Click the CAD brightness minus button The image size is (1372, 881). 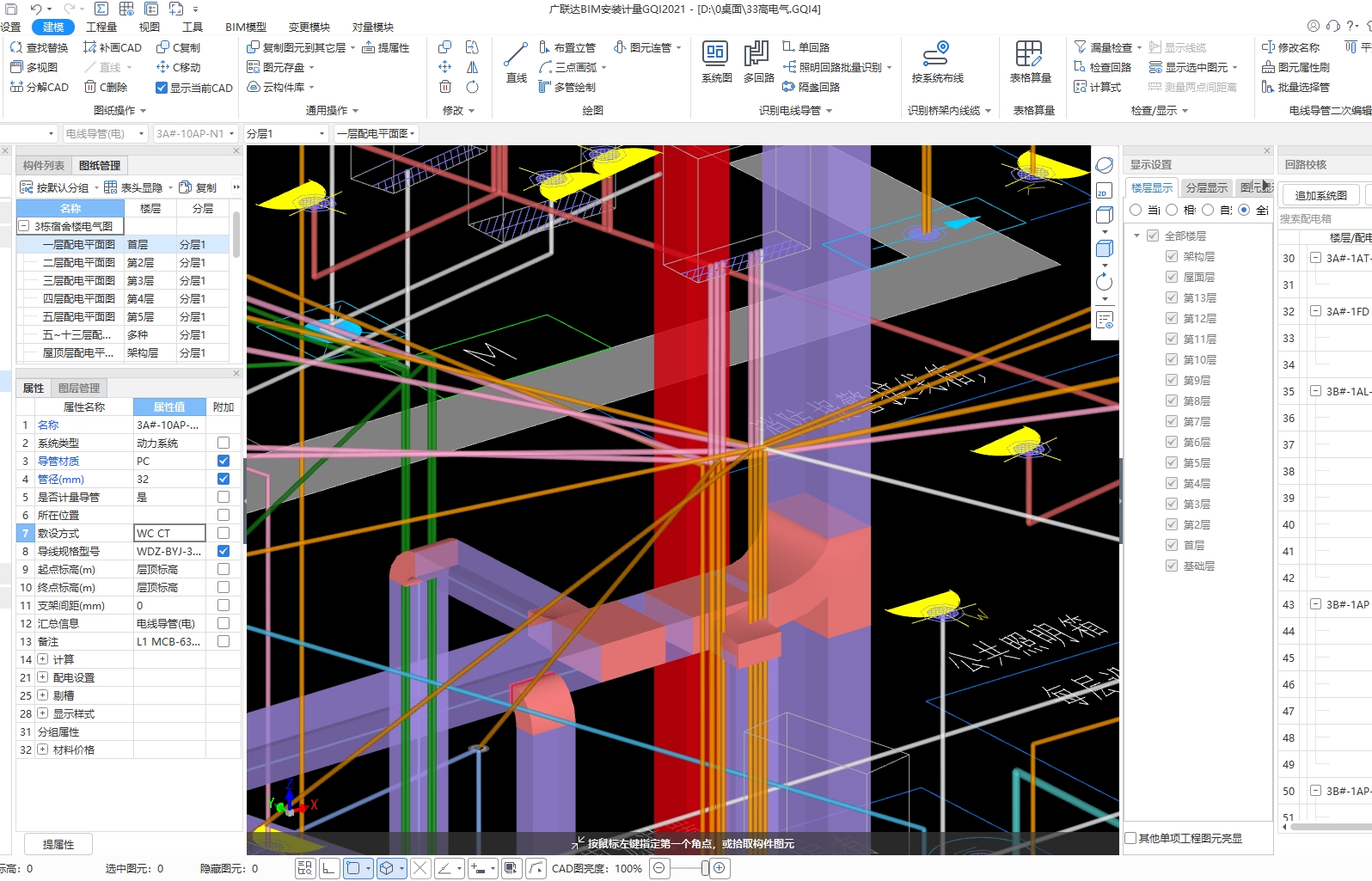[658, 868]
